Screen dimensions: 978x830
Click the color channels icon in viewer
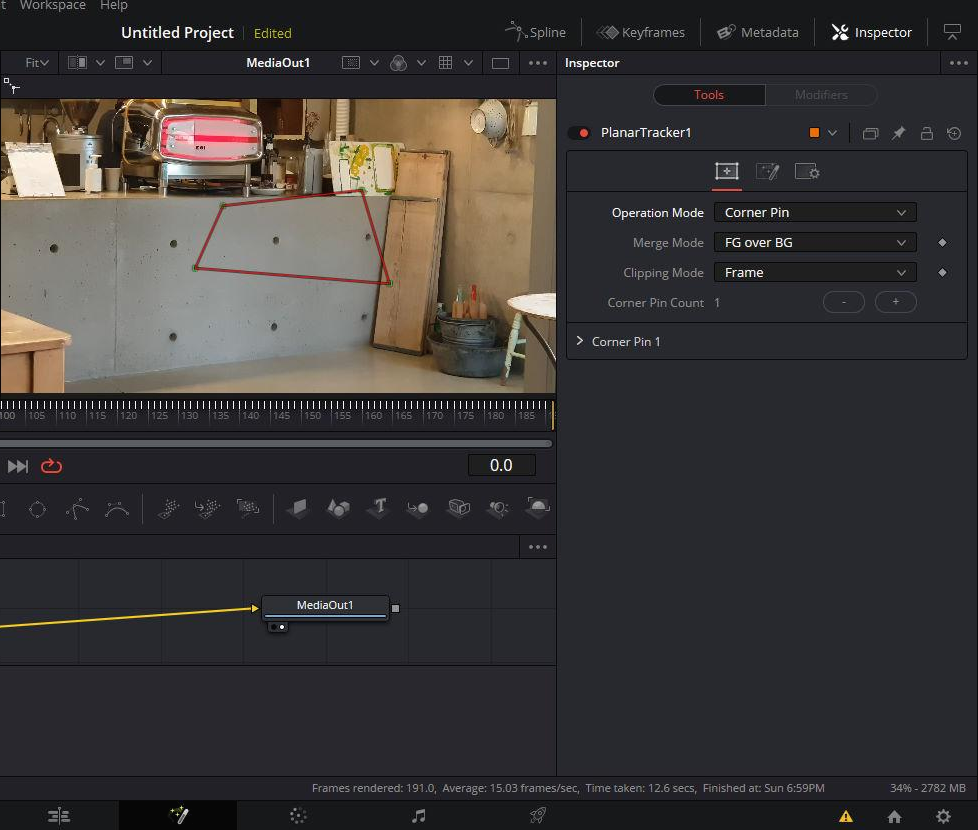tap(398, 63)
